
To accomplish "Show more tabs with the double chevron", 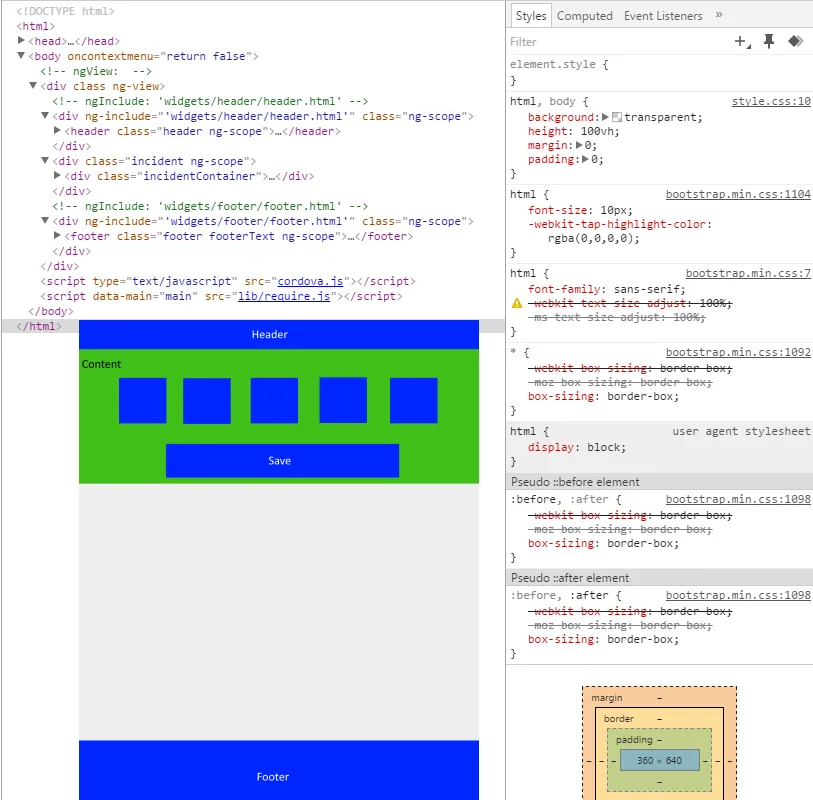I will (x=719, y=15).
